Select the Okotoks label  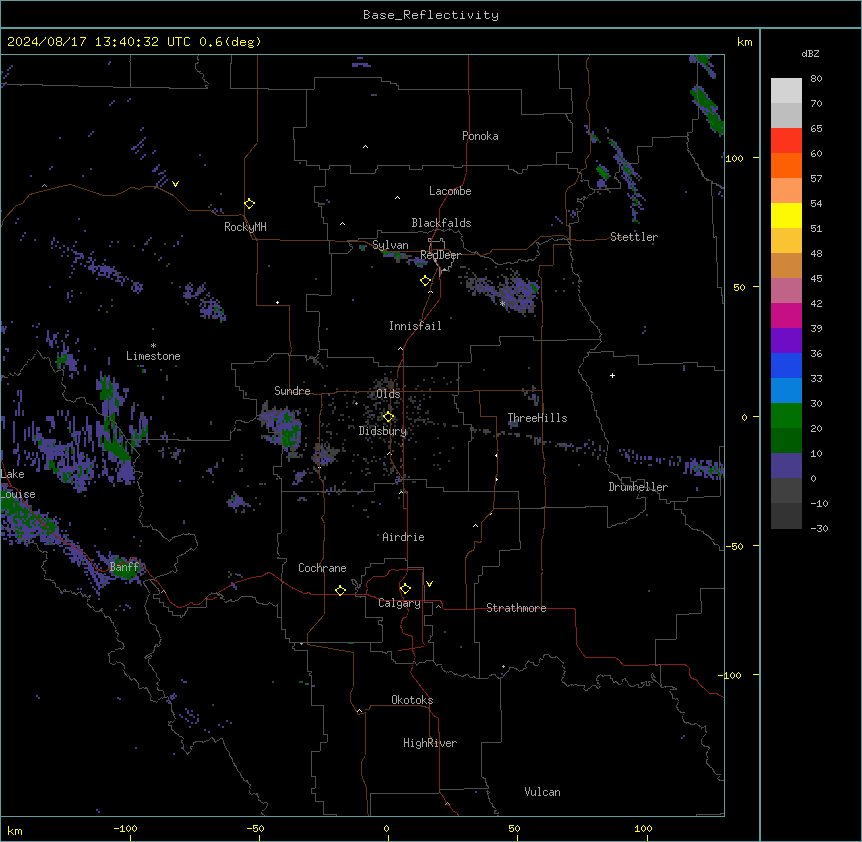click(412, 700)
